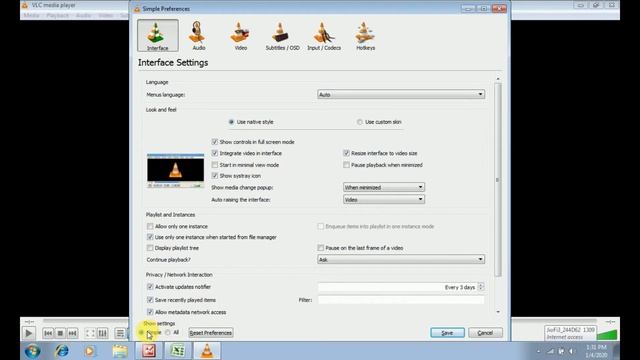This screenshot has height=360, width=640.
Task: Open Windows Explorer folder in the taskbar
Action: [x=120, y=351]
